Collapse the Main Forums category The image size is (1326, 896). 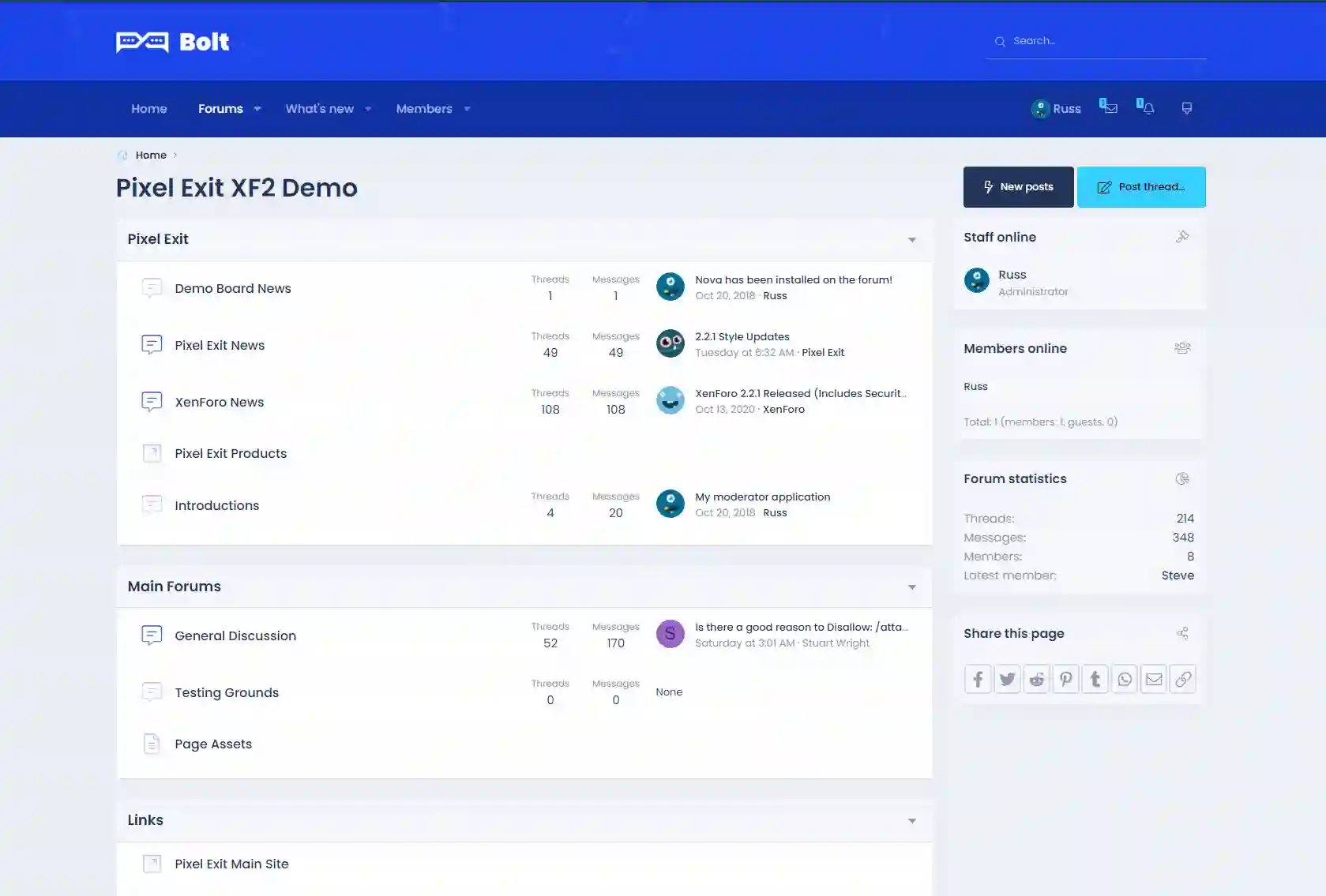coord(912,587)
